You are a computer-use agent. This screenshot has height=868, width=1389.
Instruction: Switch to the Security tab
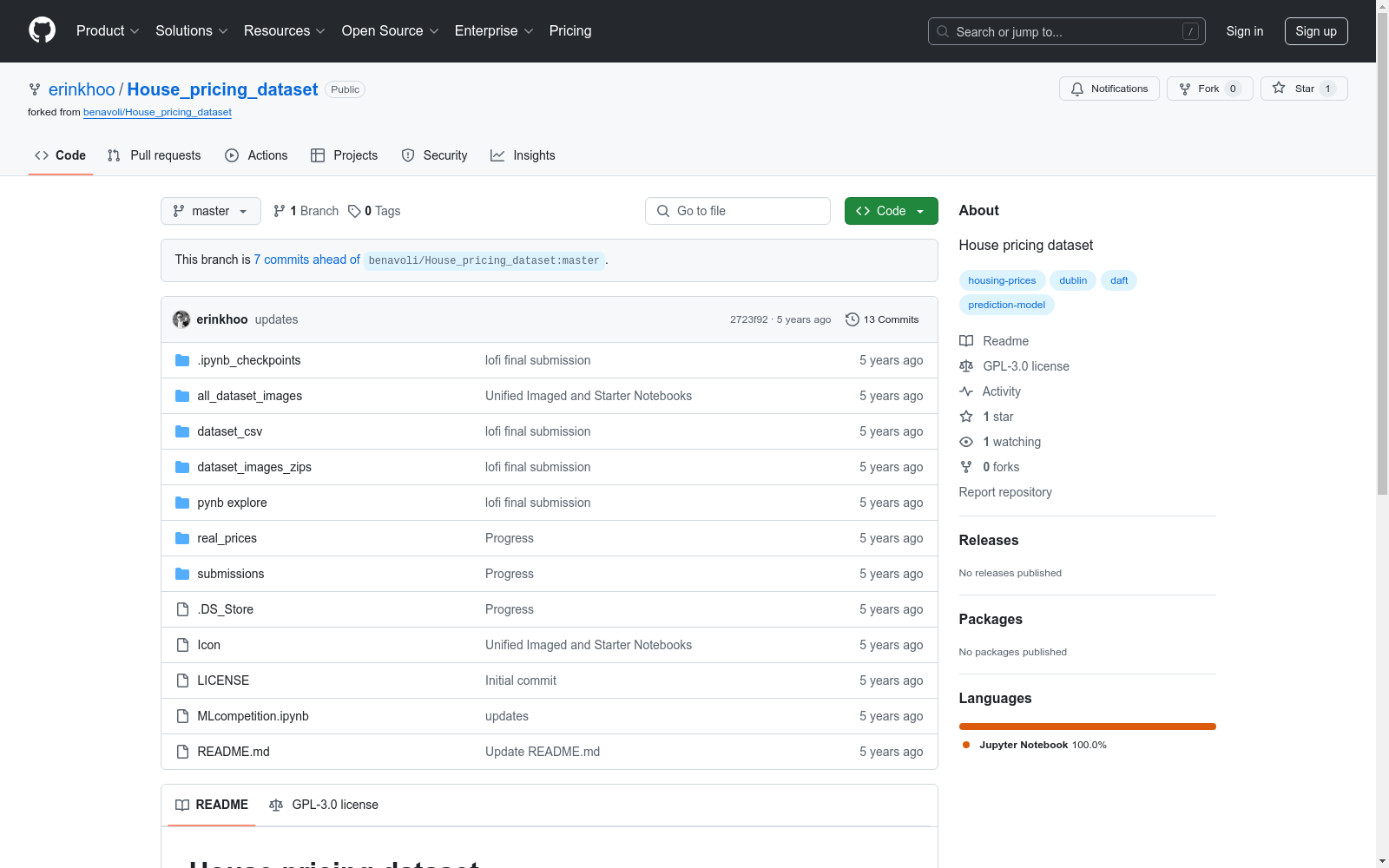[434, 155]
